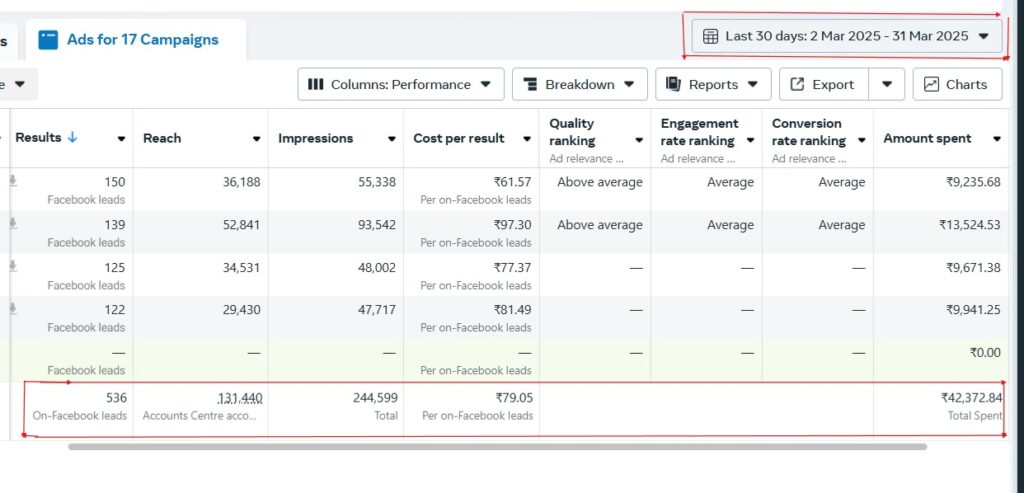Image resolution: width=1024 pixels, height=493 pixels.
Task: Click impressions value 48,002
Action: coord(377,267)
